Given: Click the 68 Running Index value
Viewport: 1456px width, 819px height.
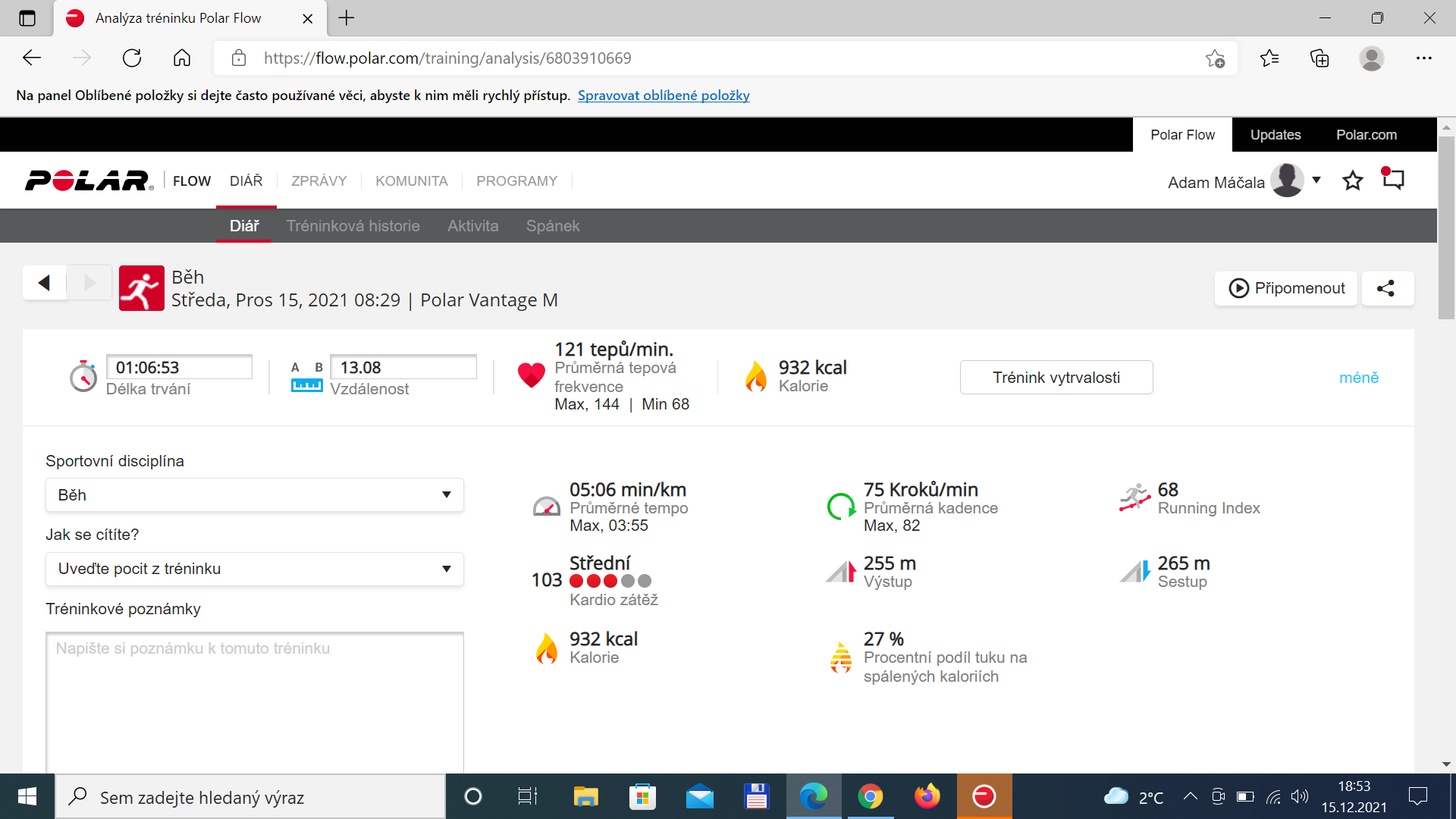Looking at the screenshot, I should tap(1168, 490).
